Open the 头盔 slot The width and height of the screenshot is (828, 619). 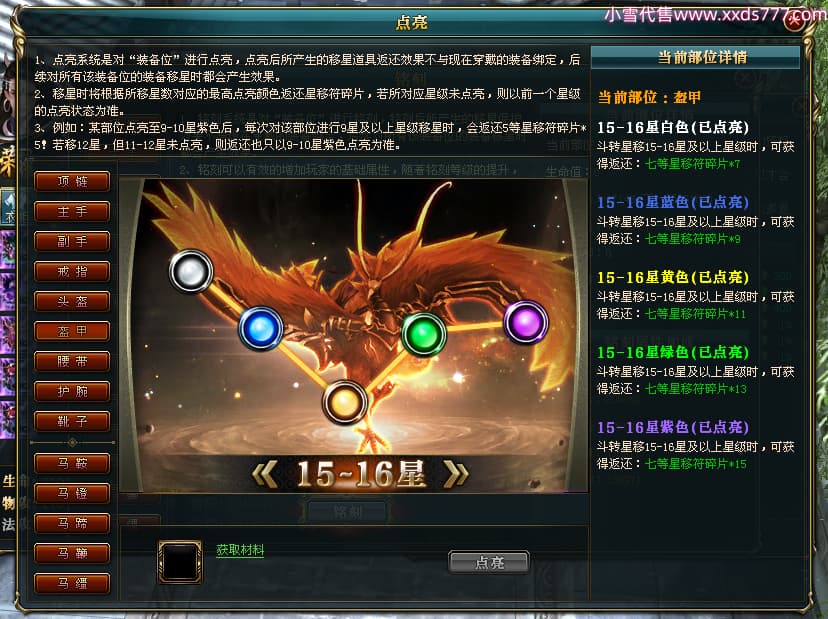(x=72, y=301)
